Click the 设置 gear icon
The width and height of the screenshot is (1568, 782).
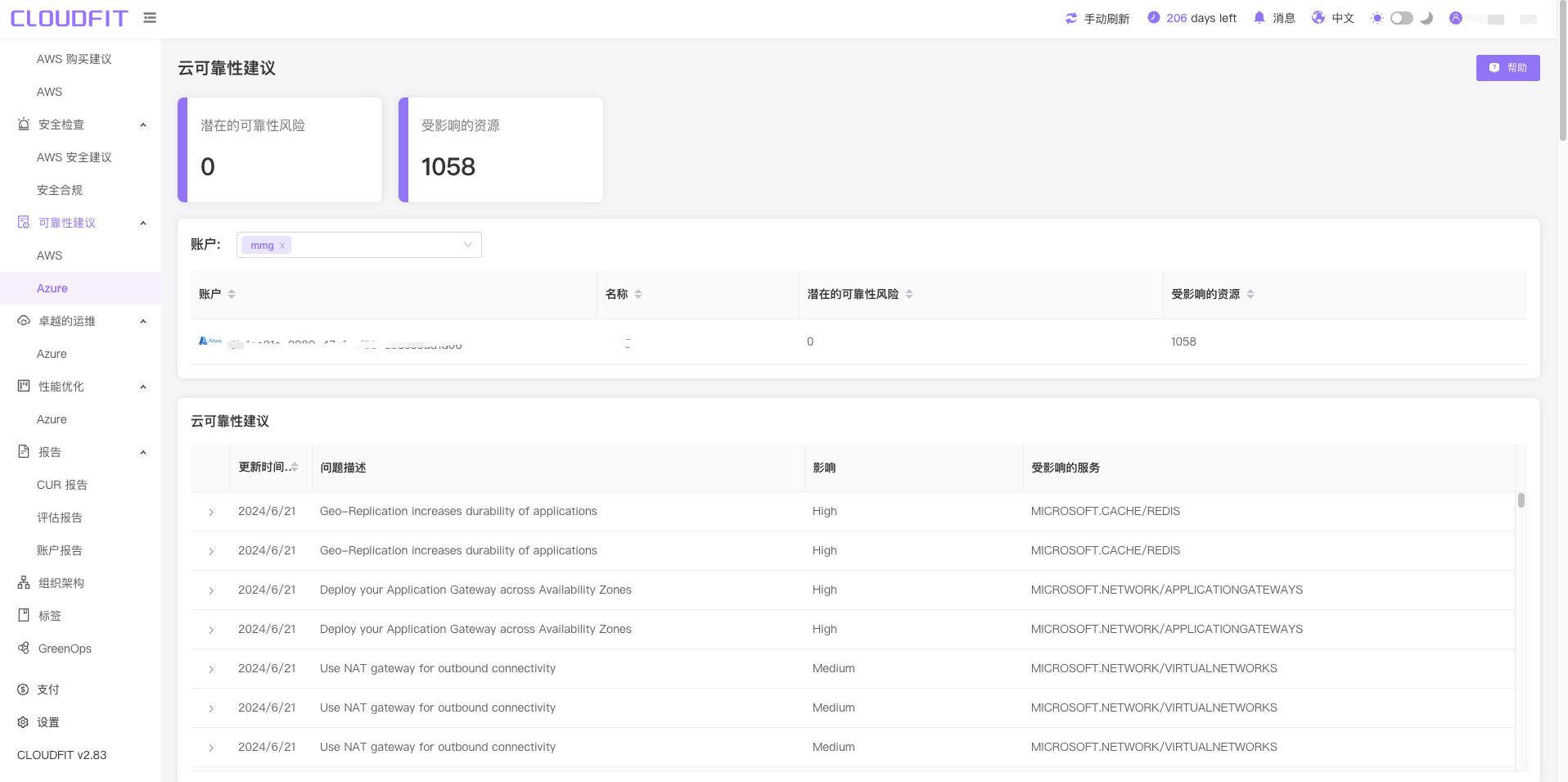coord(23,722)
